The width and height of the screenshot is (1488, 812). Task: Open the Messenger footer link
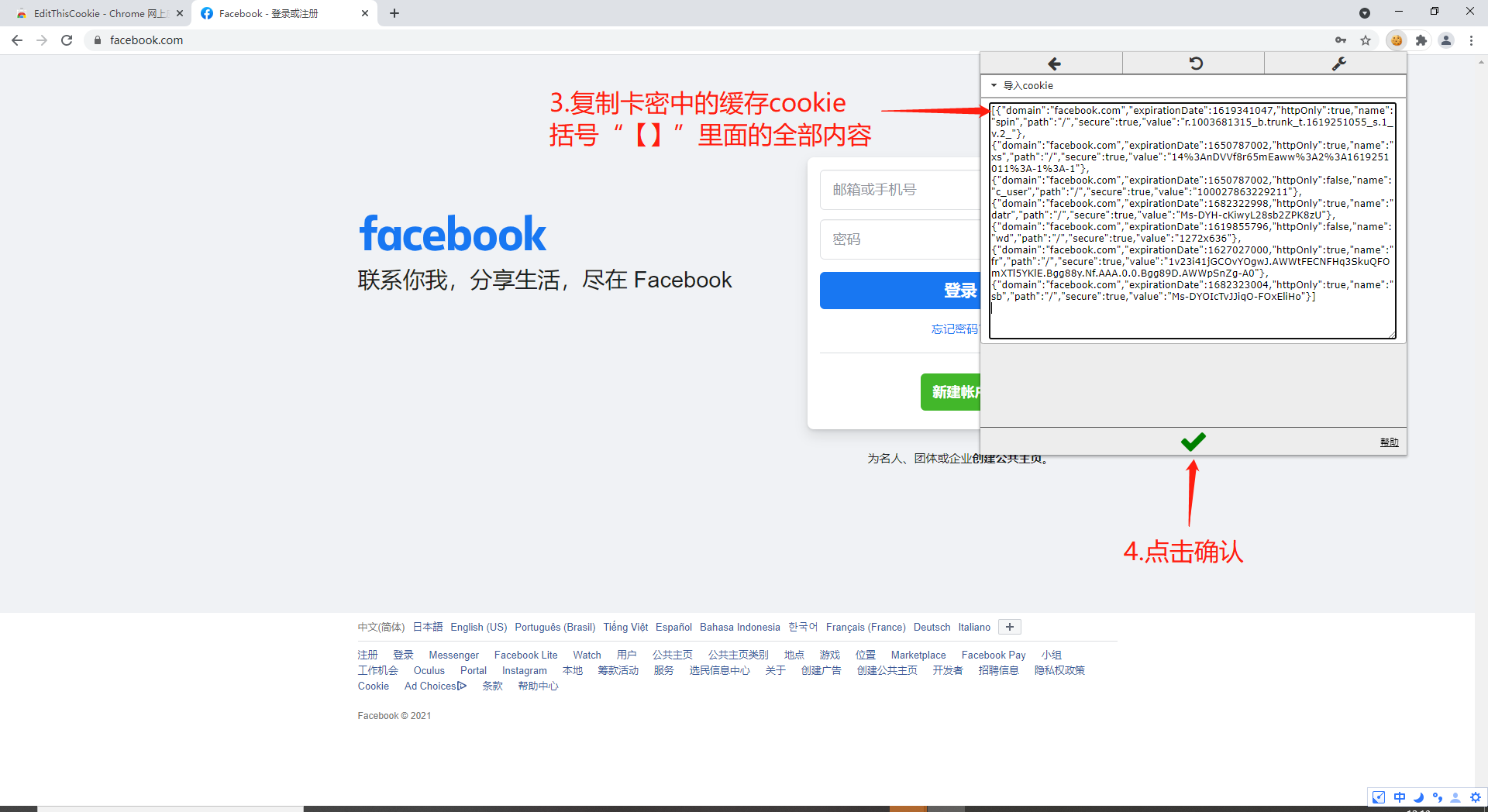[453, 655]
